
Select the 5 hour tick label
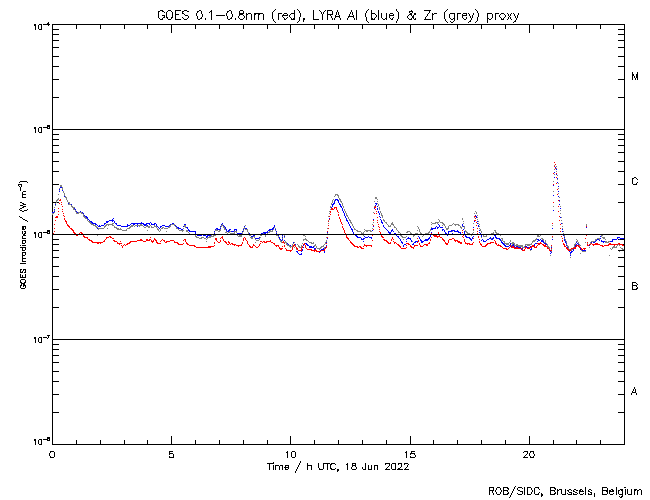tap(171, 454)
